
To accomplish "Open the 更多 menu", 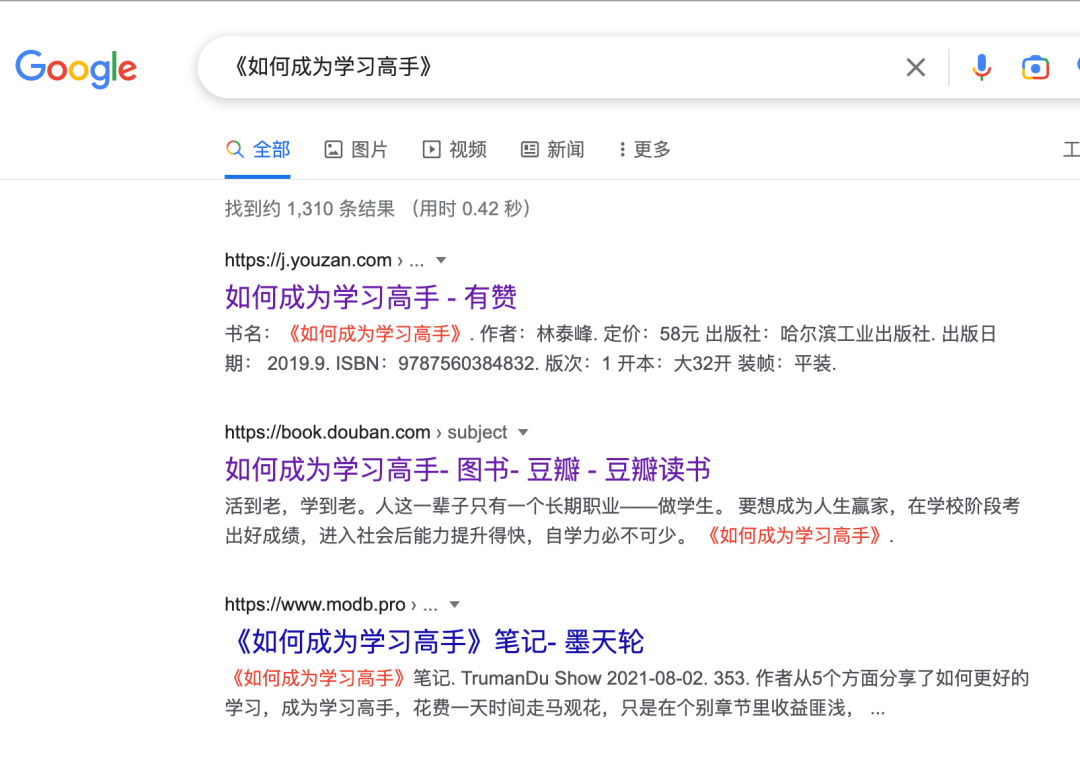I will tap(645, 150).
